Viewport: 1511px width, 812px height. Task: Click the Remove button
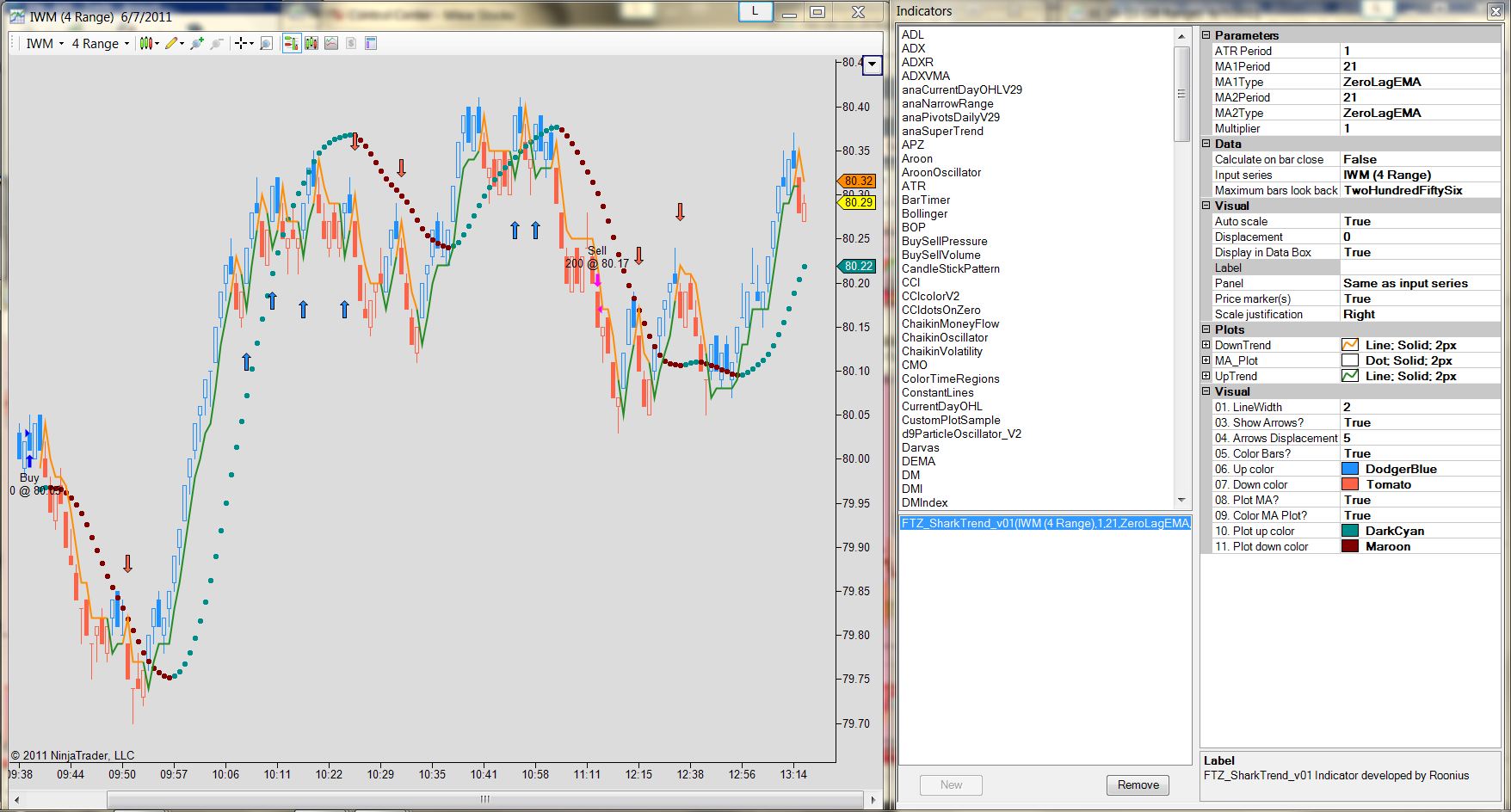tap(1138, 784)
